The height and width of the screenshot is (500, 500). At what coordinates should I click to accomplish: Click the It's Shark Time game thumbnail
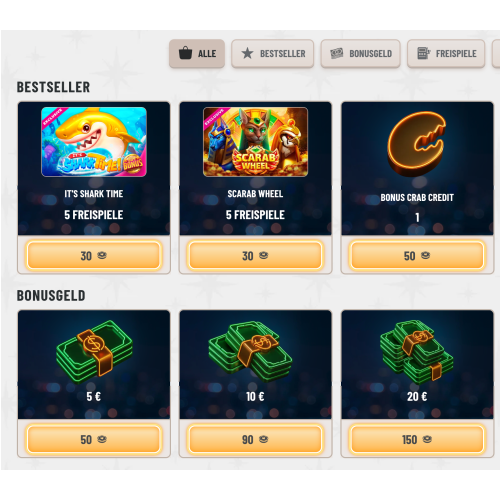(x=94, y=142)
